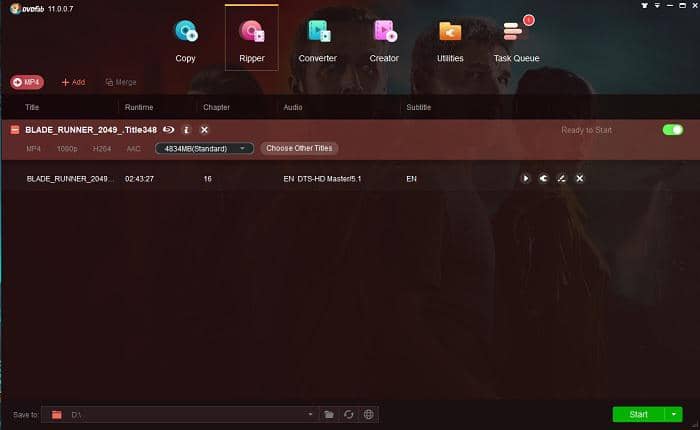Click the DVDFab logo icon

15,8
